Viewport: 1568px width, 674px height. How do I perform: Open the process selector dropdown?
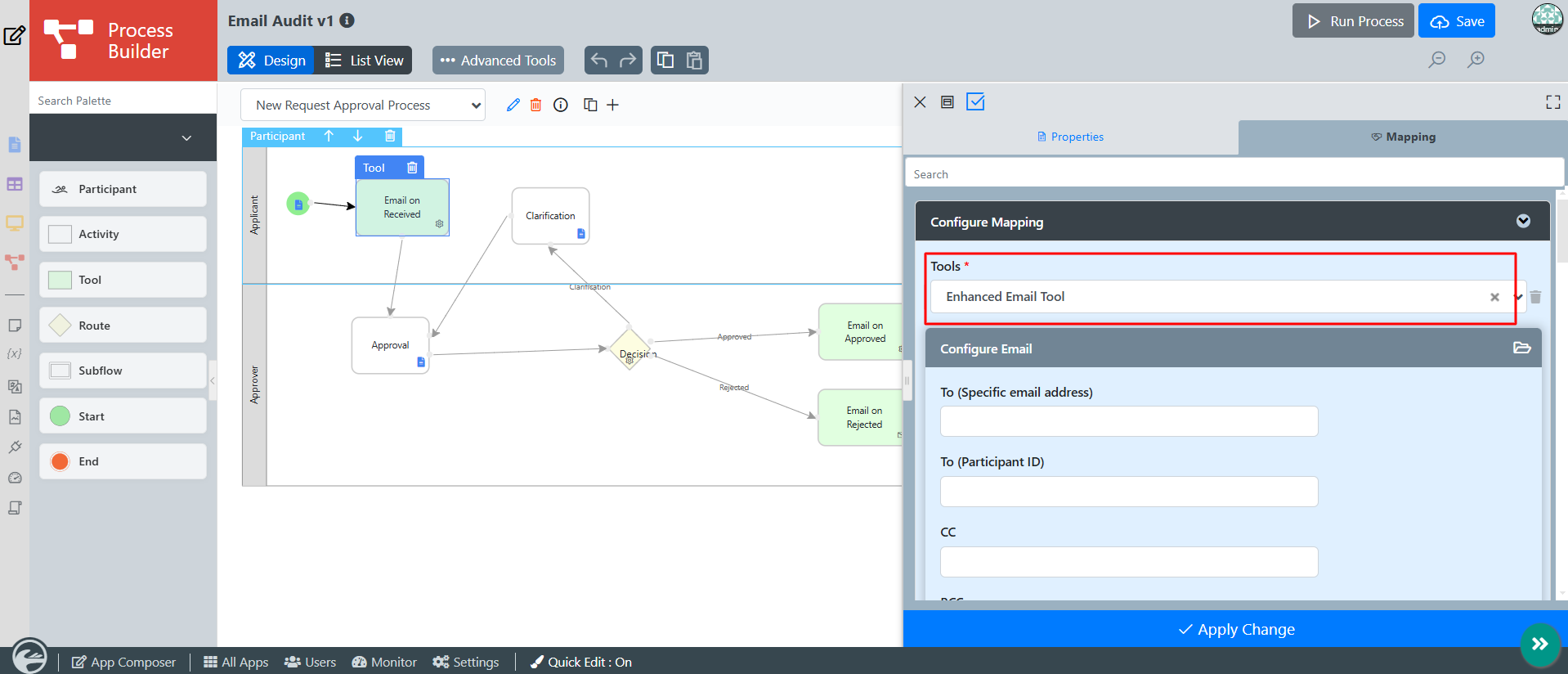363,106
